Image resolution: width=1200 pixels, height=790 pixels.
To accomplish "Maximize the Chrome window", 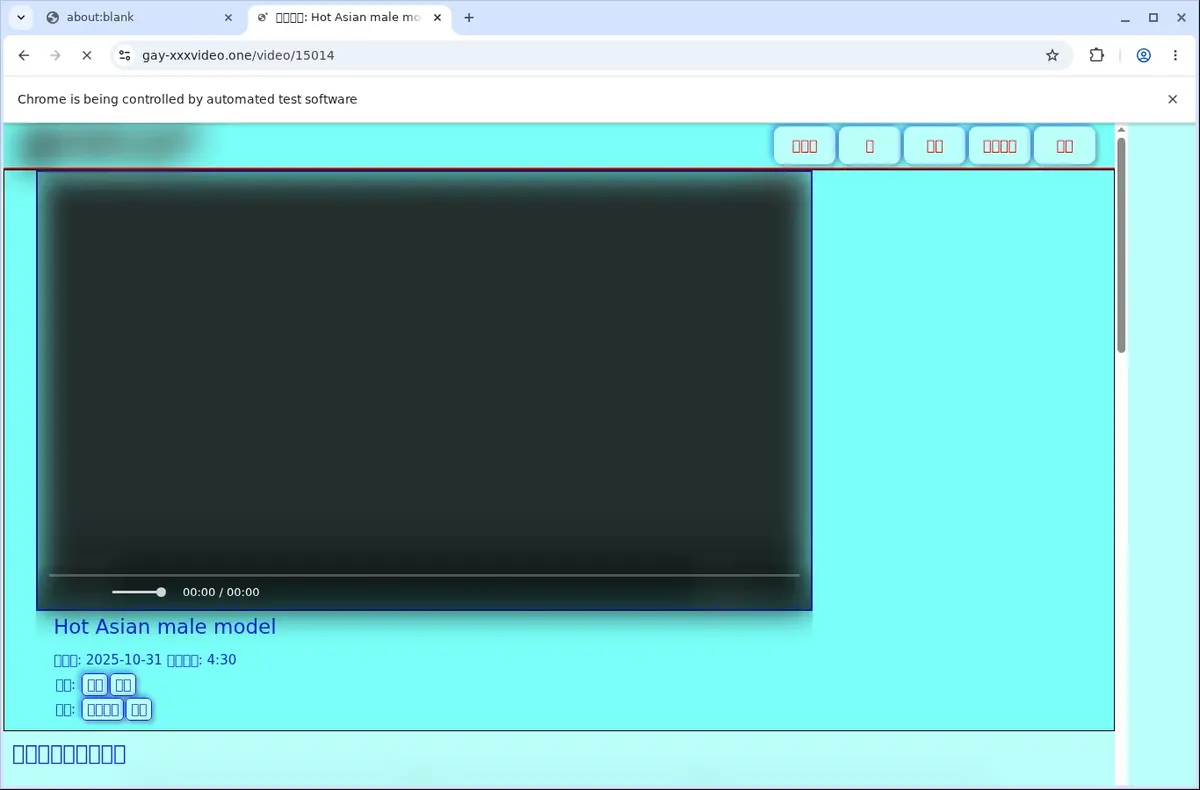I will pos(1153,17).
